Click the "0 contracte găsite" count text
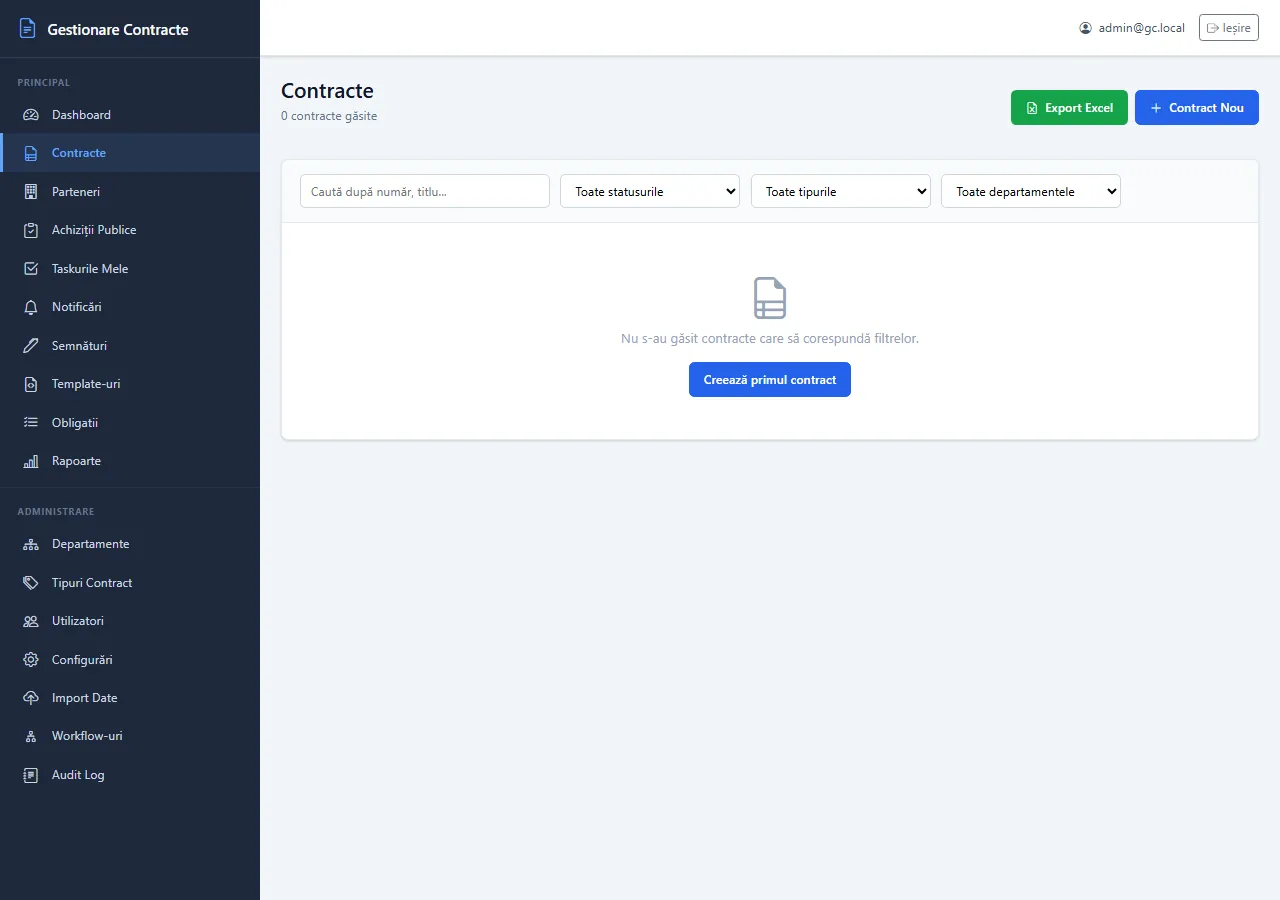Screen dimensions: 1280x900 point(329,116)
